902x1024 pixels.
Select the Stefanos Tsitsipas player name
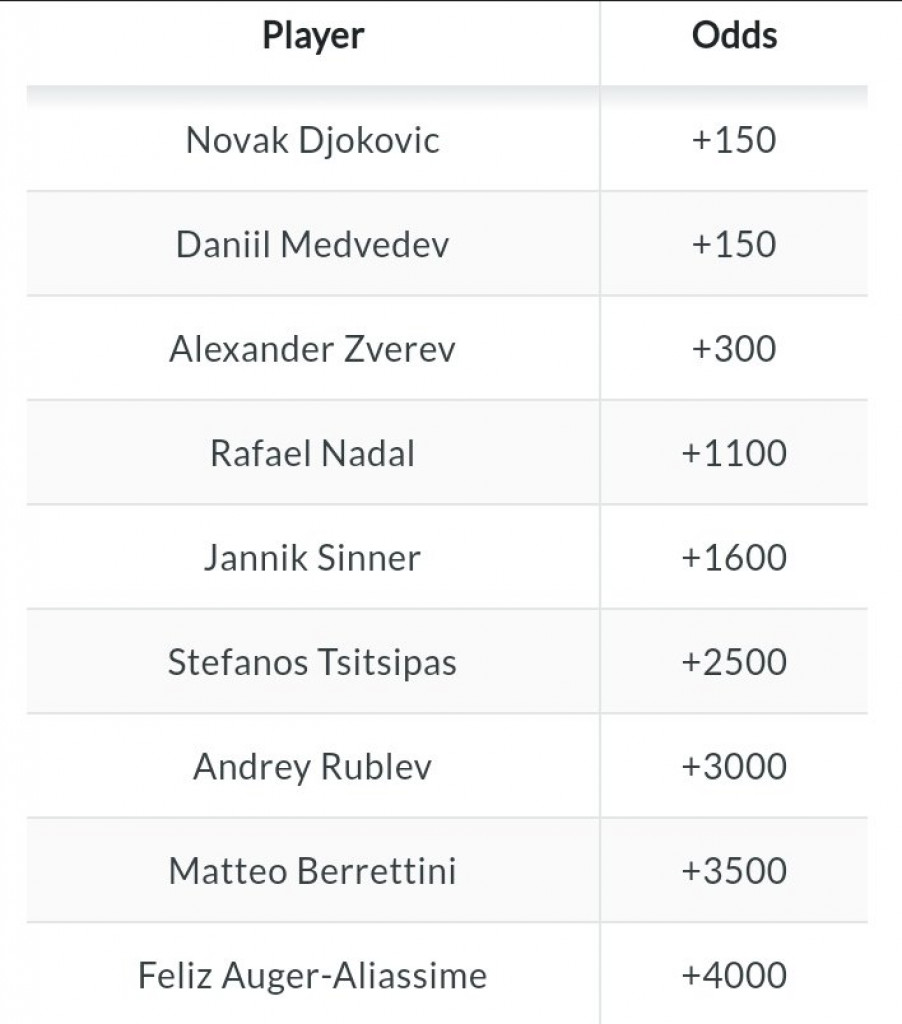pyautogui.click(x=313, y=663)
